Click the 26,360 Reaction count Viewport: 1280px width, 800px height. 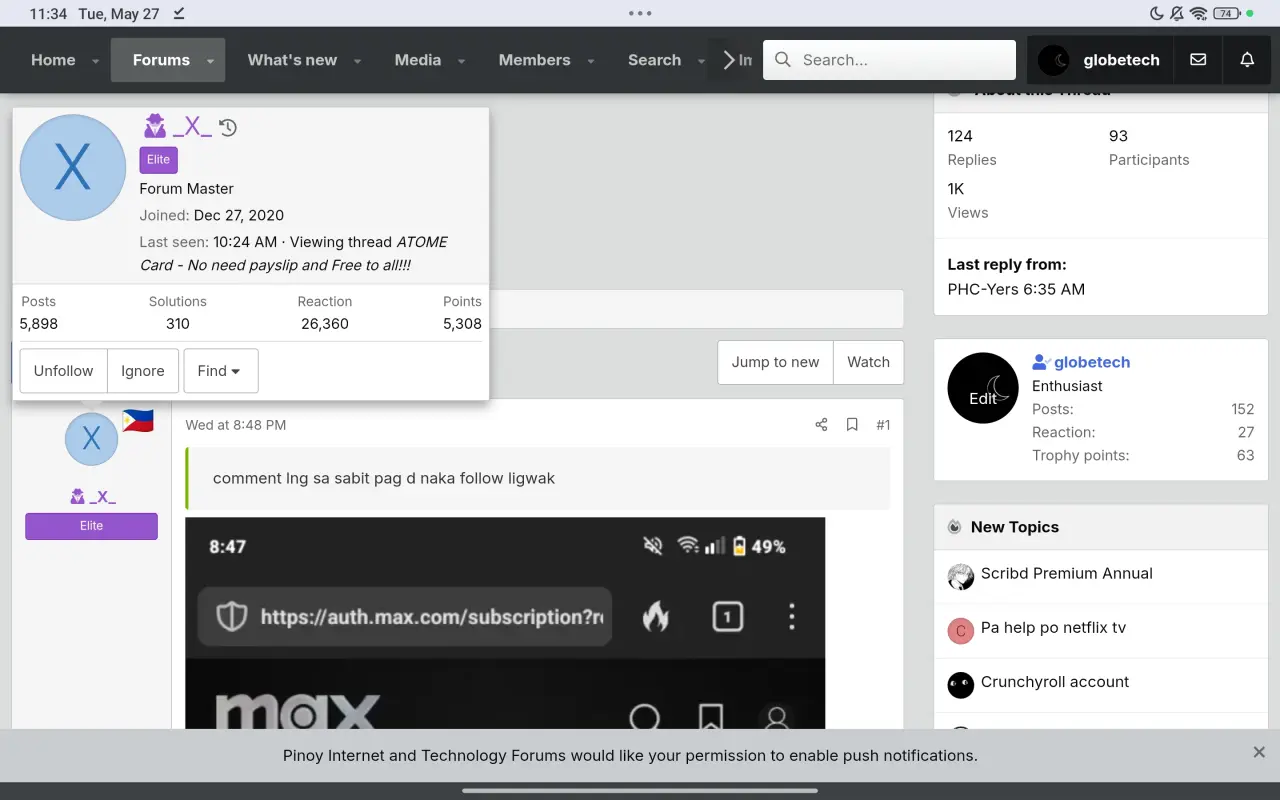point(325,324)
